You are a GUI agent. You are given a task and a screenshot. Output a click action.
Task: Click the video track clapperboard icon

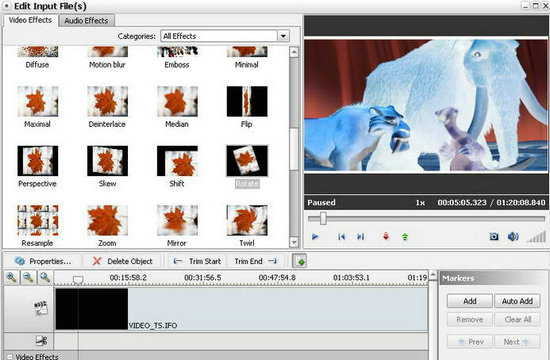coord(41,308)
